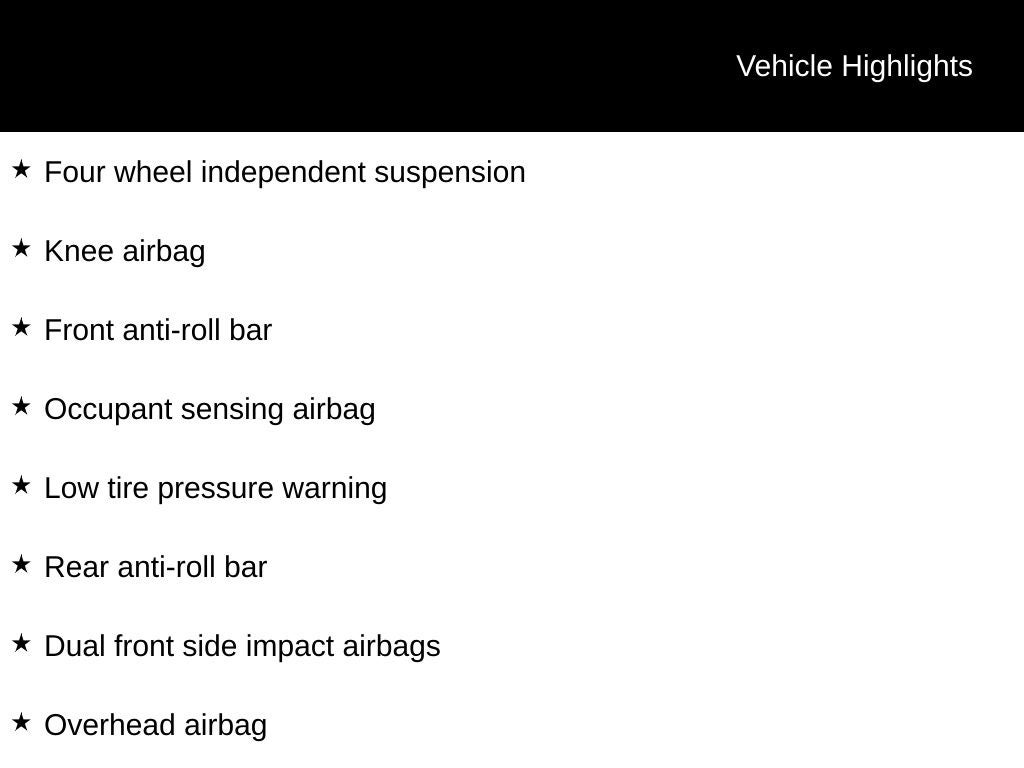Click the word Vehicle in the header title
The width and height of the screenshot is (1024, 768).
click(x=784, y=66)
